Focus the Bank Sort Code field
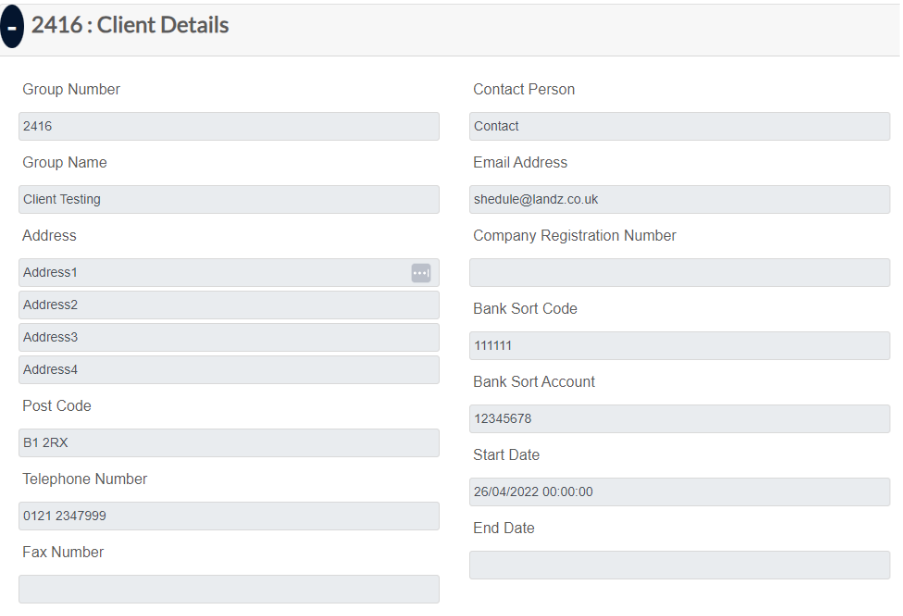The height and width of the screenshot is (616, 903). (x=679, y=346)
